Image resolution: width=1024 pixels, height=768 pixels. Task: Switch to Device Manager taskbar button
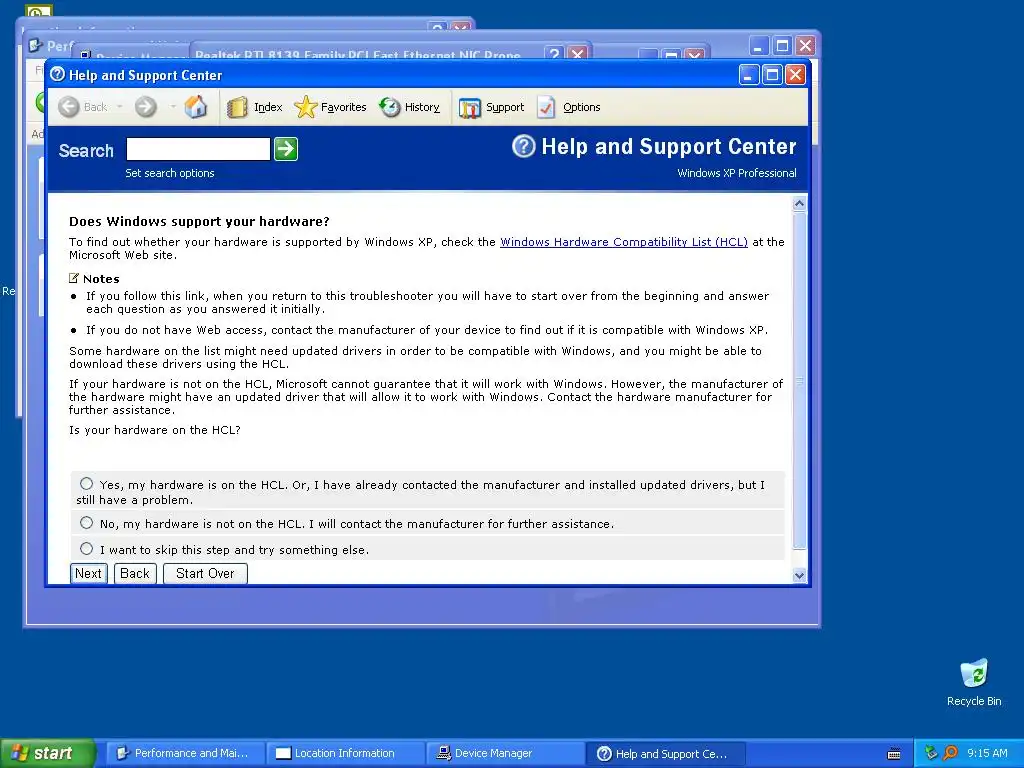tap(505, 754)
